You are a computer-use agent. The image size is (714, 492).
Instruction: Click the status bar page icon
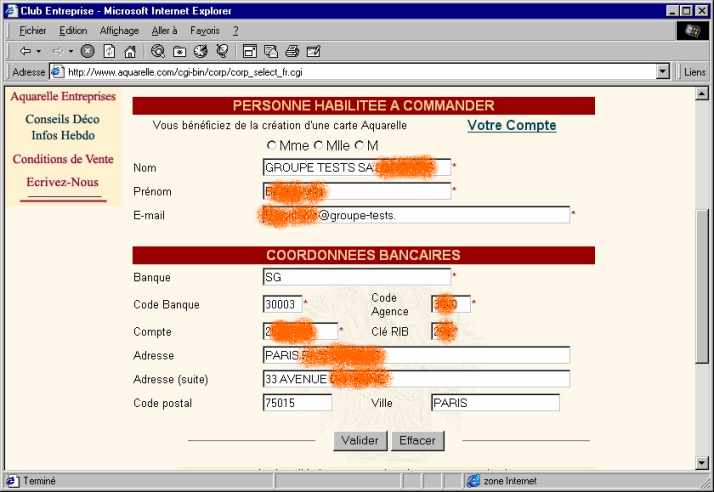pyautogui.click(x=12, y=481)
